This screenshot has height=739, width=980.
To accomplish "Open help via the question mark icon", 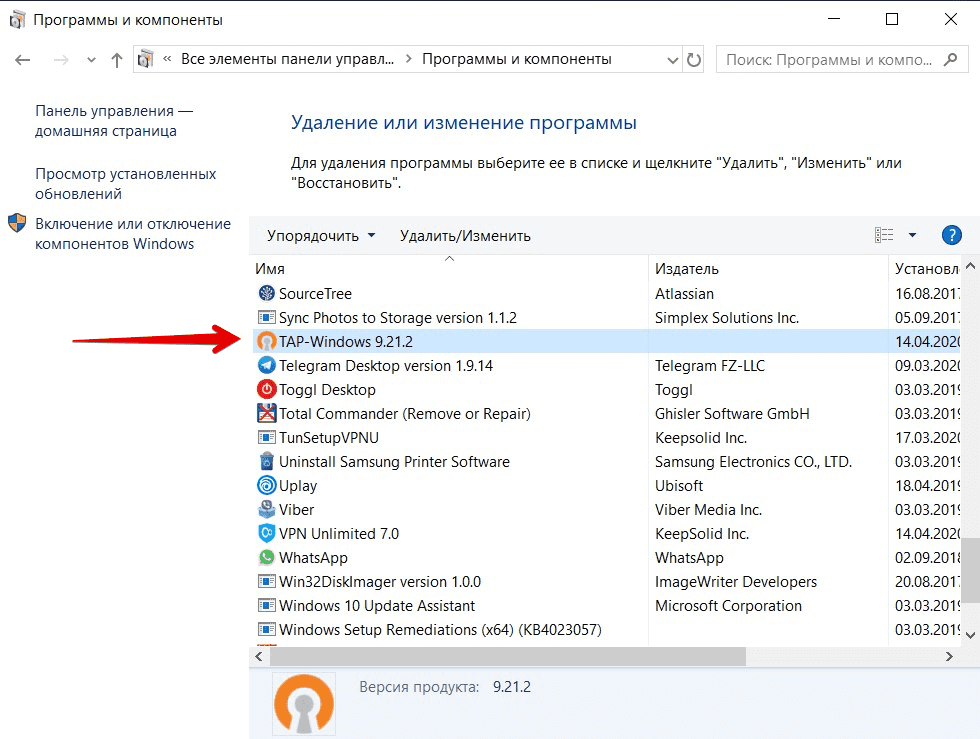I will pyautogui.click(x=951, y=235).
